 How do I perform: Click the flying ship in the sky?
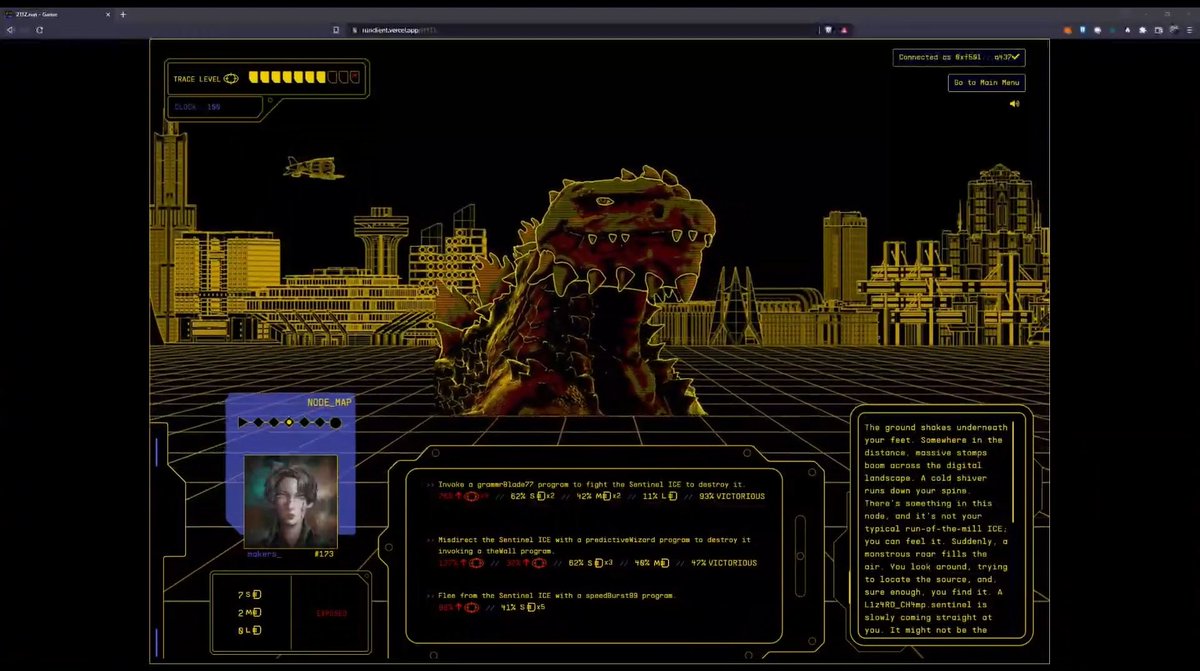tap(313, 167)
